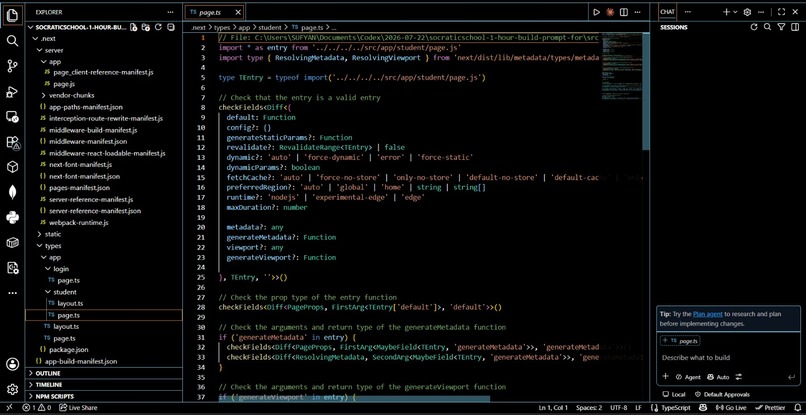Follow the Plan agent link
This screenshot has width=806, height=415.
[707, 314]
